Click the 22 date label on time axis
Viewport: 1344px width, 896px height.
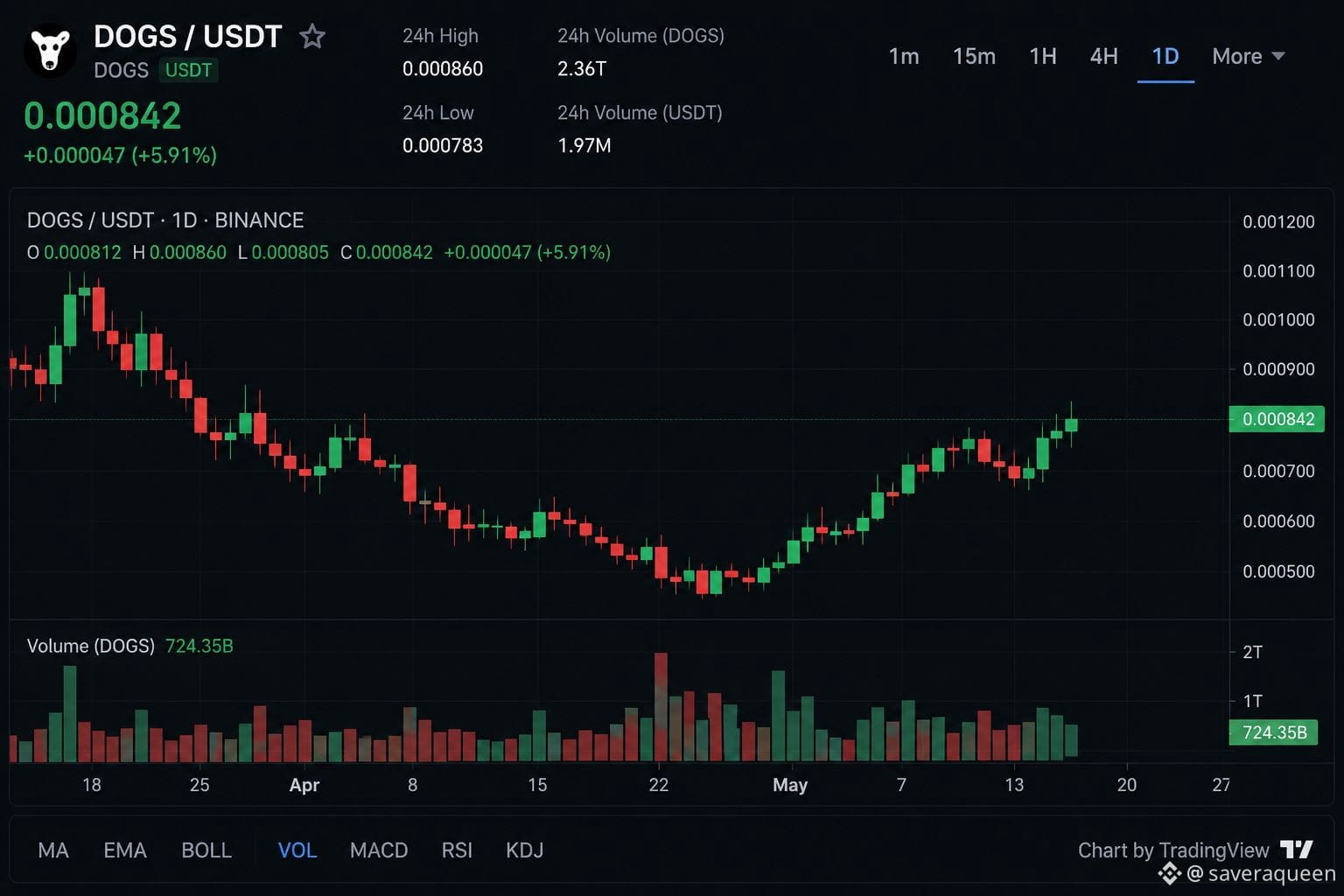(659, 785)
